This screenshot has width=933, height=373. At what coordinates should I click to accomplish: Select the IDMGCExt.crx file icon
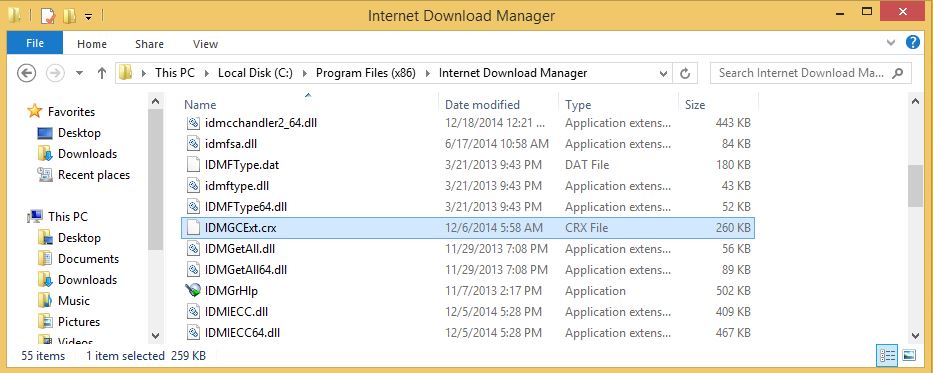[192, 228]
